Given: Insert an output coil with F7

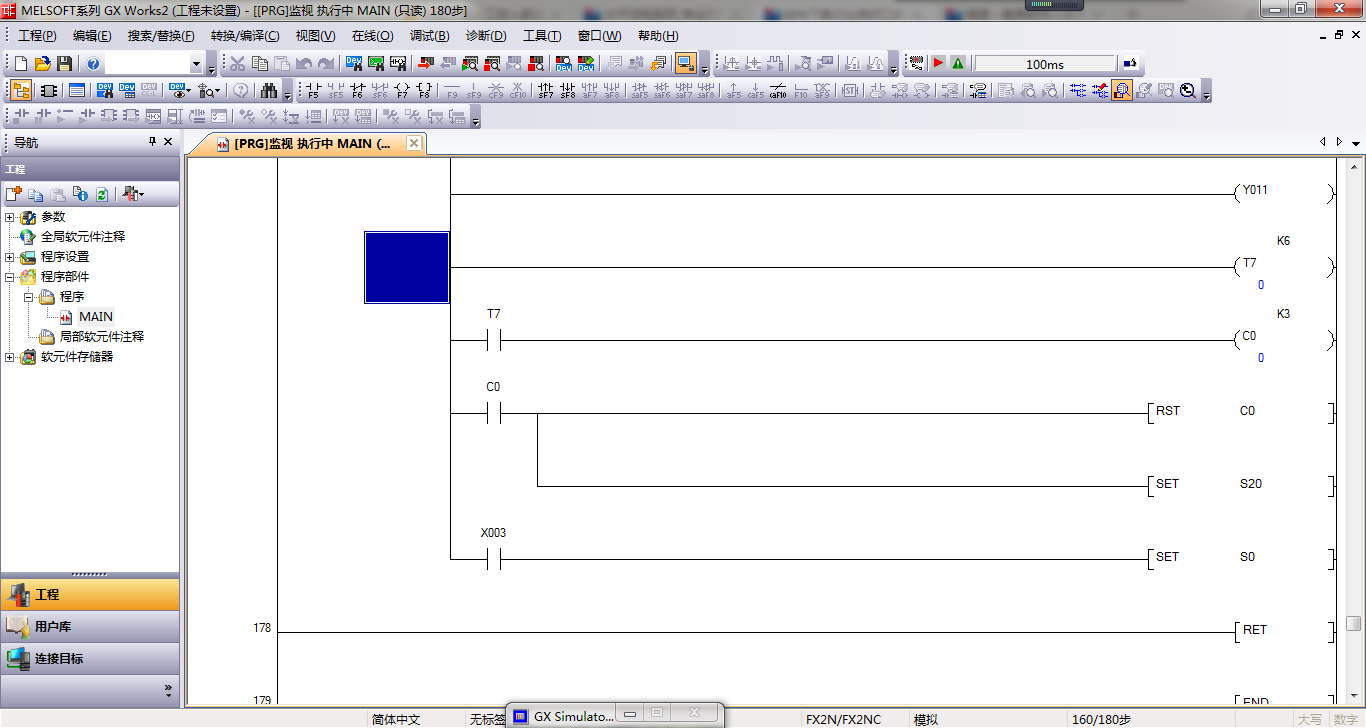Looking at the screenshot, I should click(402, 91).
